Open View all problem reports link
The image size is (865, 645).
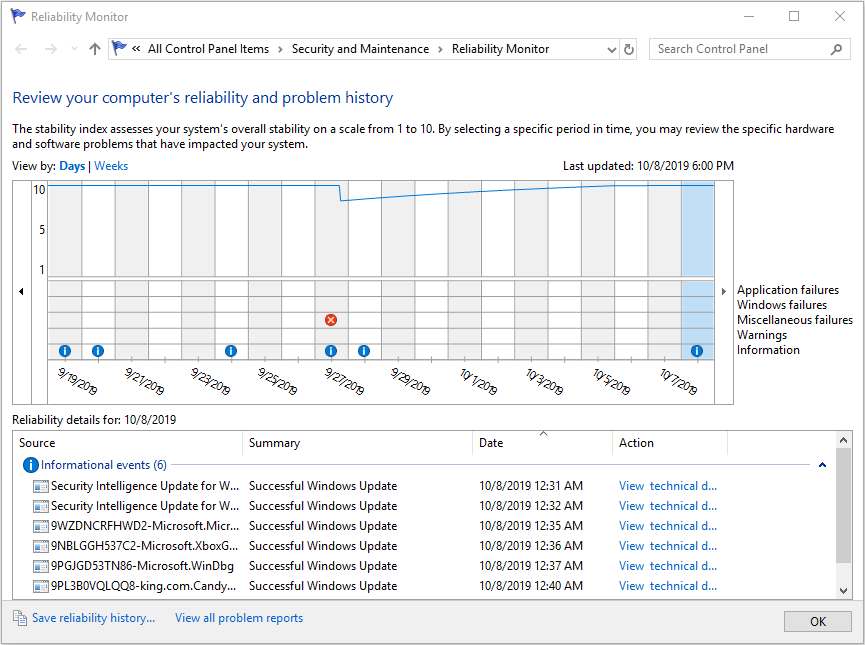coord(239,618)
